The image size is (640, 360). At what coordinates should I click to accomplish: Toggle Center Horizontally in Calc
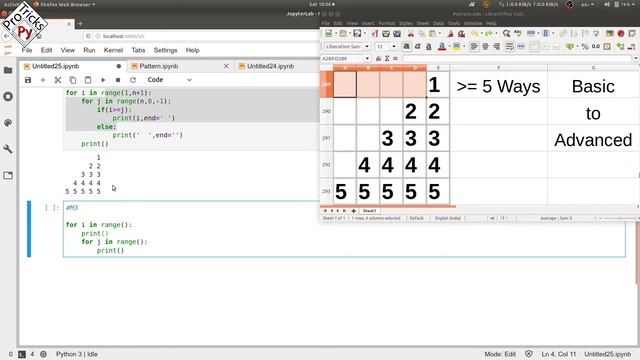coord(485,47)
